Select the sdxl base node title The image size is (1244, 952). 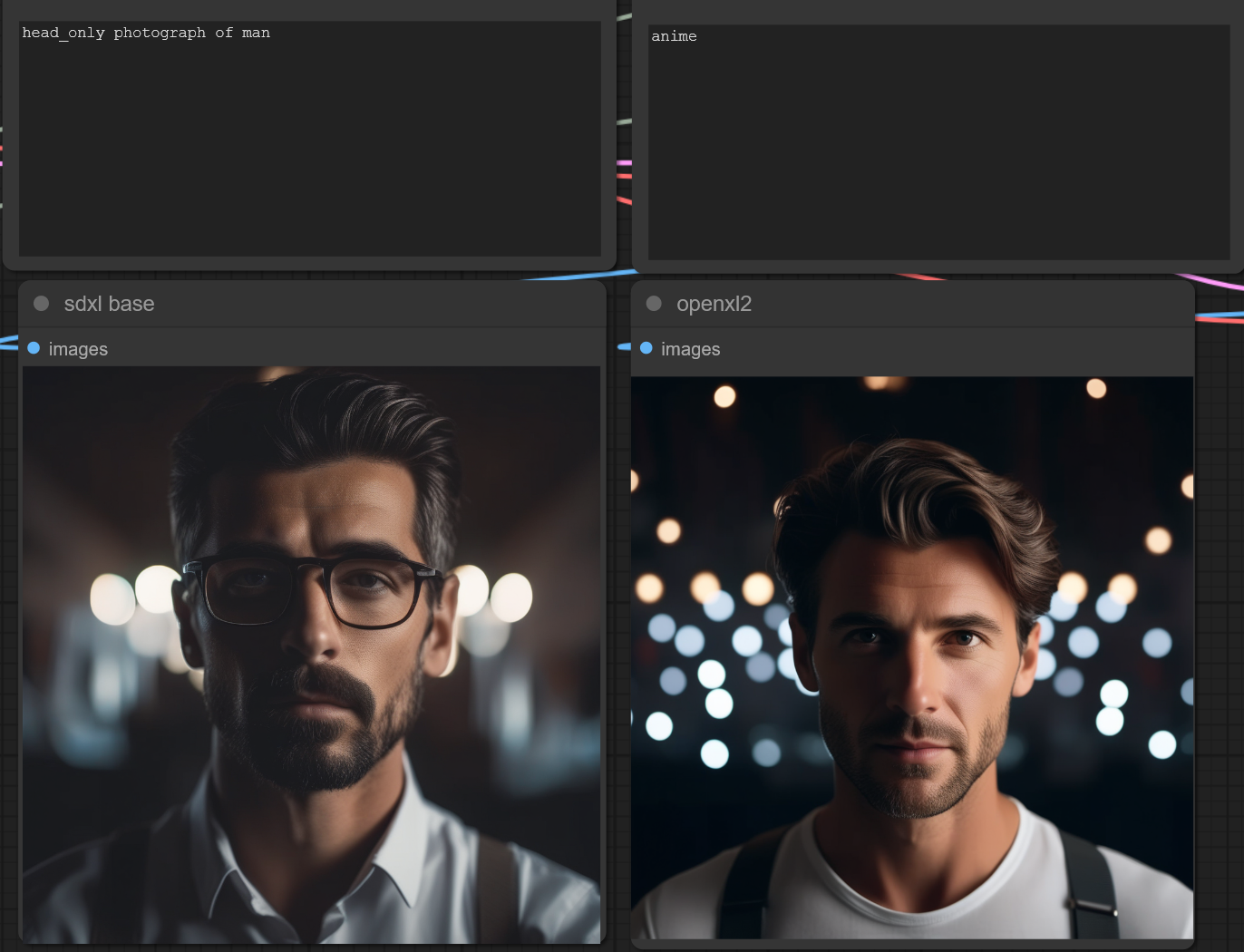[109, 304]
